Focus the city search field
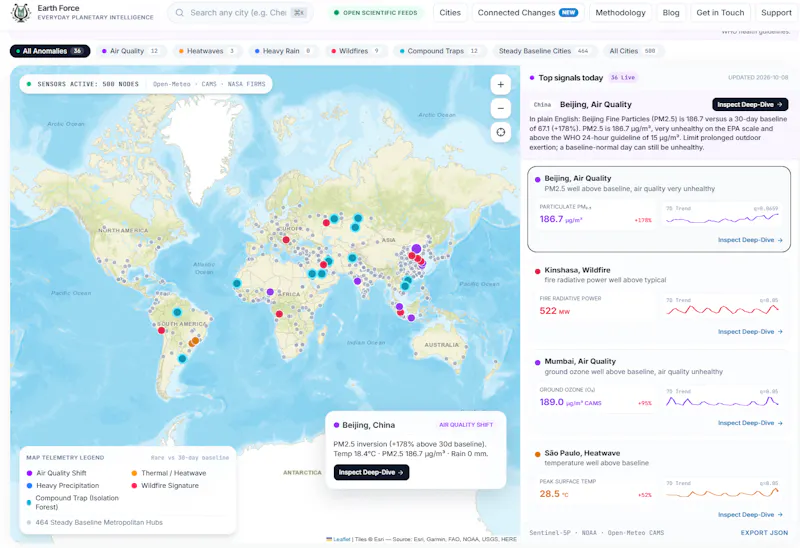This screenshot has width=800, height=548. [x=240, y=13]
